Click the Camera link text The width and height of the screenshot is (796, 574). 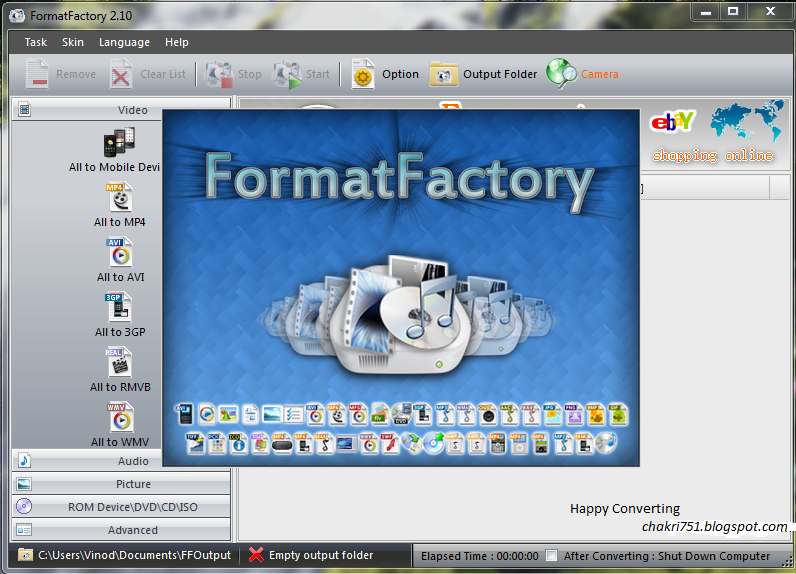[600, 74]
